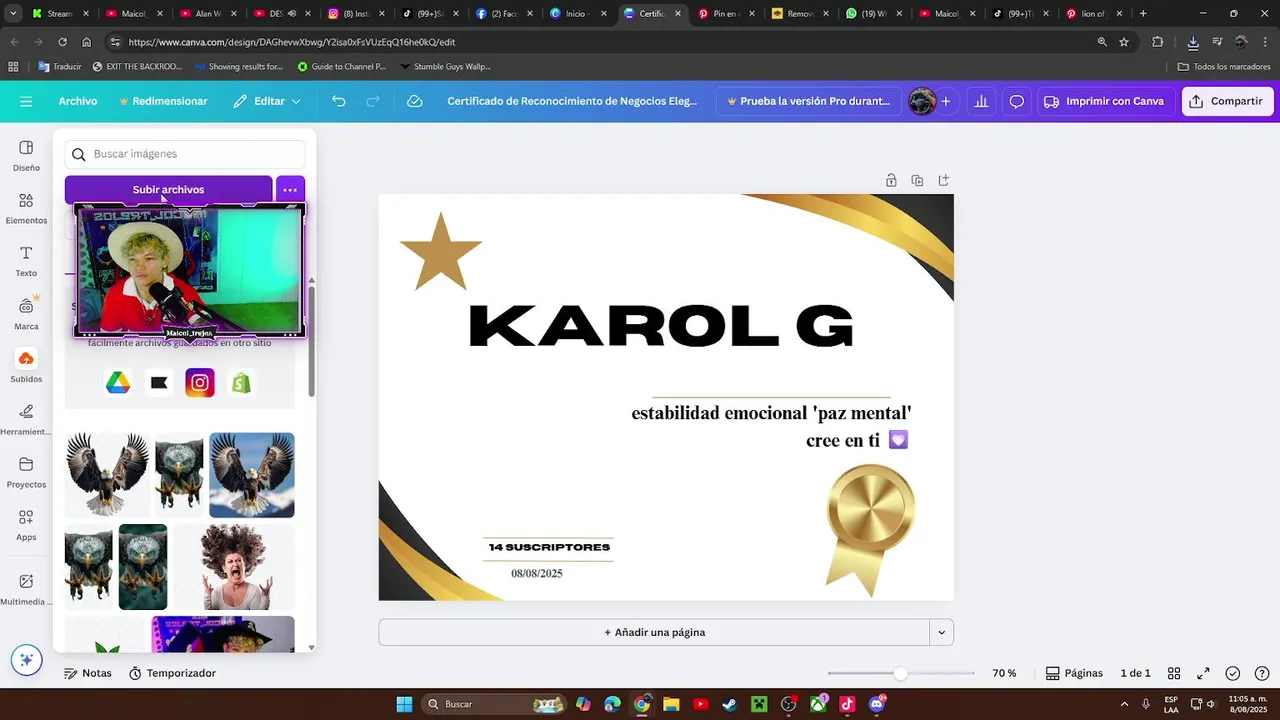This screenshot has width=1280, height=720.
Task: Select the blue sky eagle image thumbnail
Action: 252,475
